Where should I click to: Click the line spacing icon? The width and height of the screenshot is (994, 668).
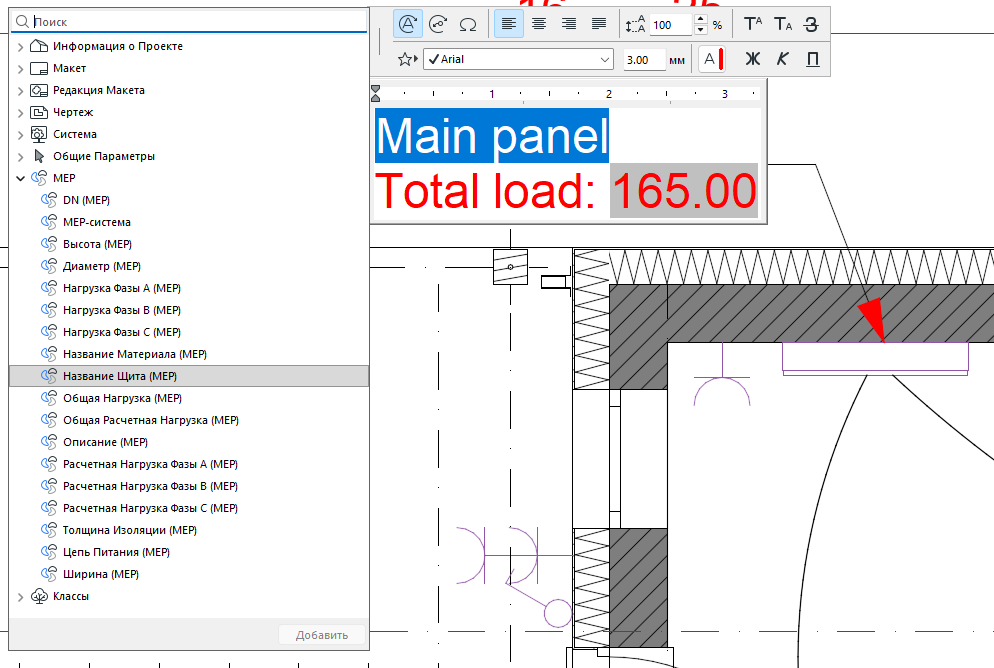coord(635,25)
